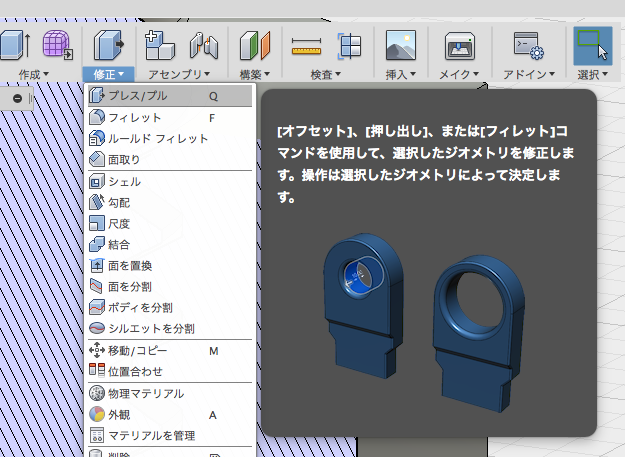Open the 選択 dropdown menu

click(593, 74)
